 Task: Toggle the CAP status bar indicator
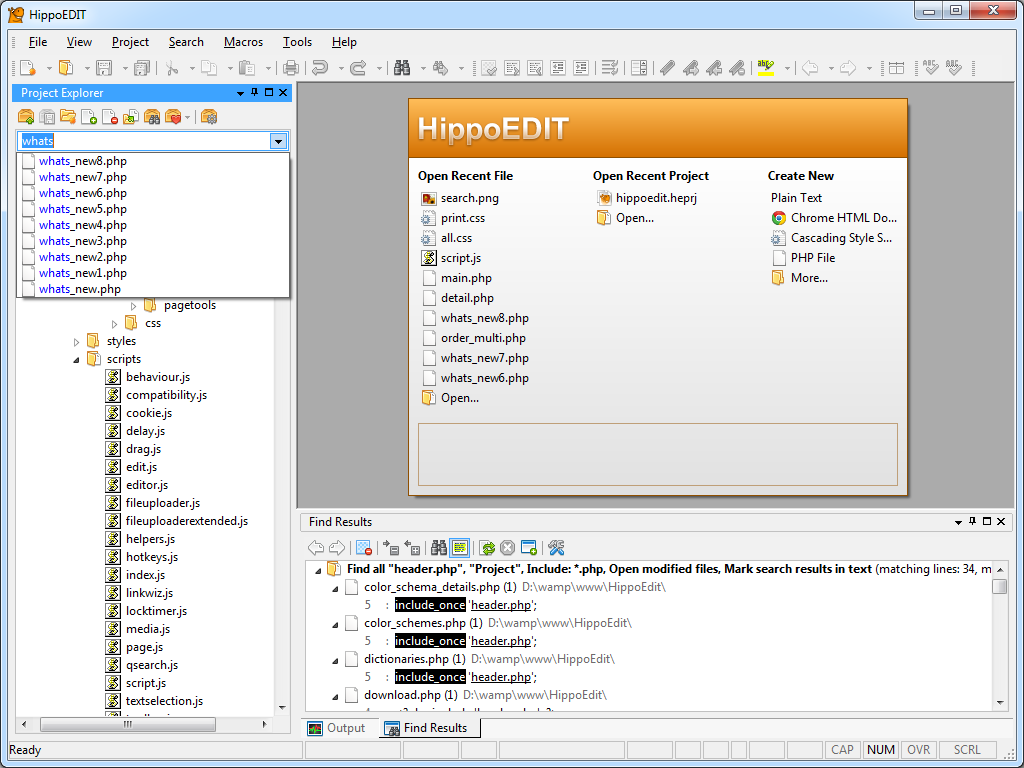(x=842, y=750)
